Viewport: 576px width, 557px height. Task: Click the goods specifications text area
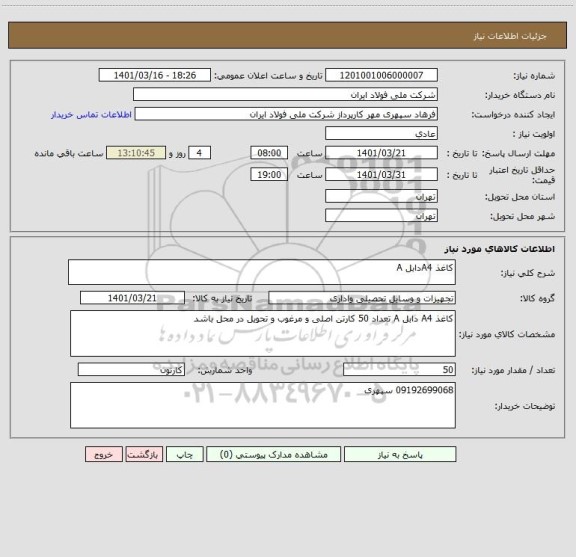[263, 334]
